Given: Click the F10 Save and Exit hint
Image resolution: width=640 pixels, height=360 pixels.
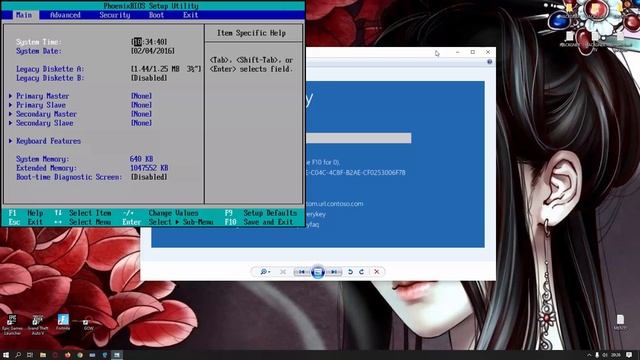Looking at the screenshot, I should [259, 222].
